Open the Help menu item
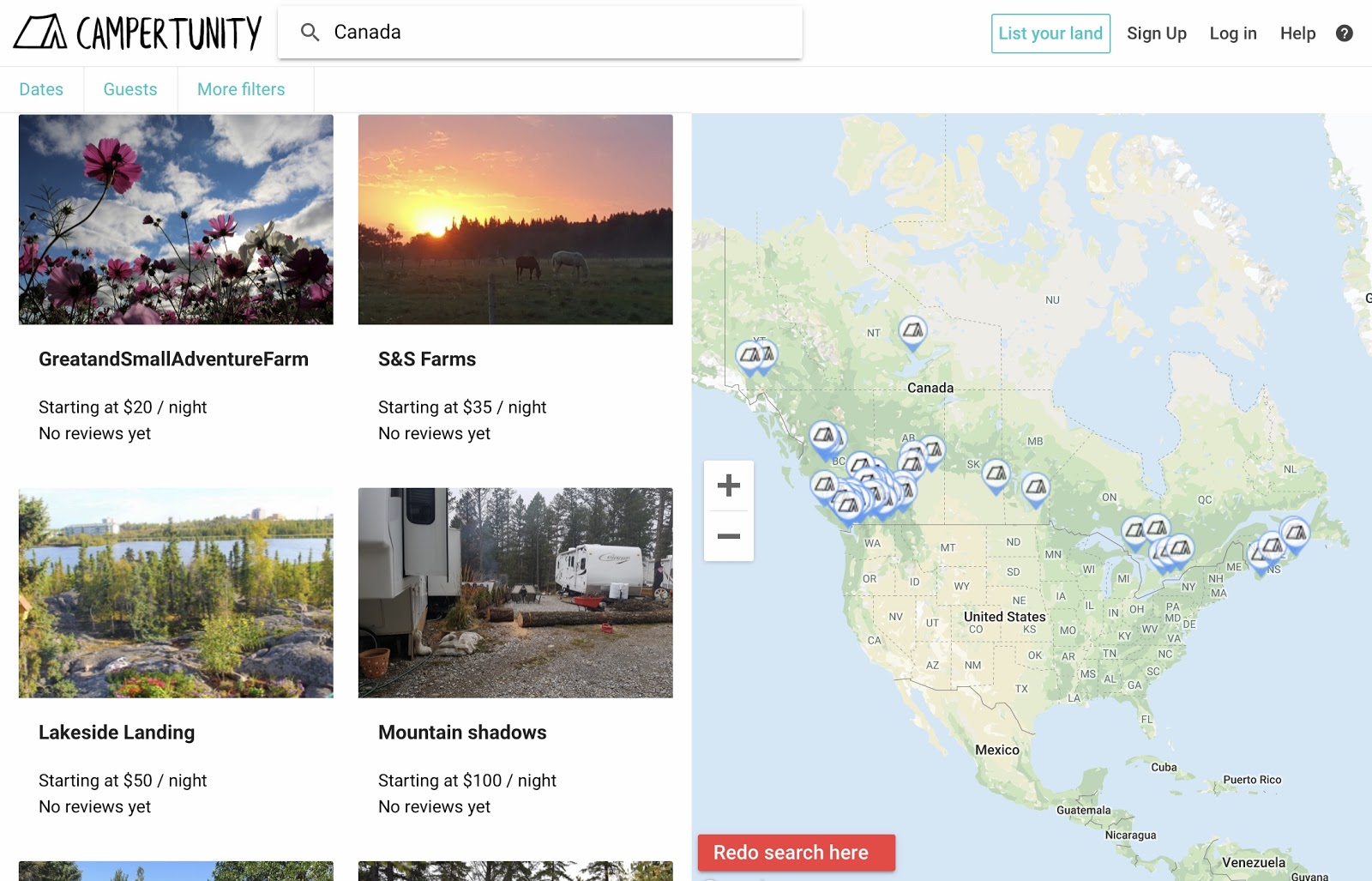Viewport: 1372px width, 881px height. pyautogui.click(x=1297, y=33)
